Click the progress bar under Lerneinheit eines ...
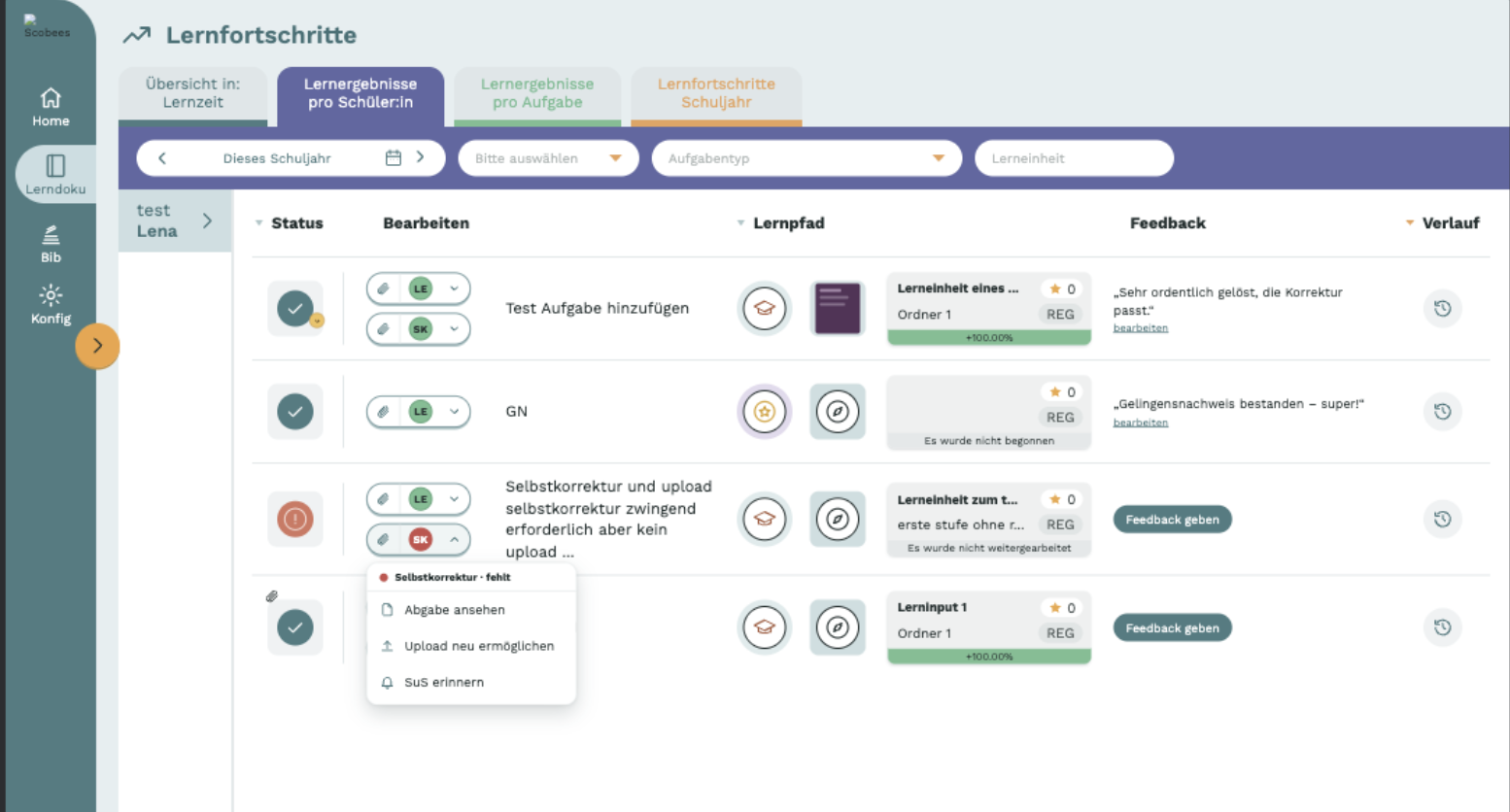Viewport: 1510px width, 812px height. click(989, 338)
